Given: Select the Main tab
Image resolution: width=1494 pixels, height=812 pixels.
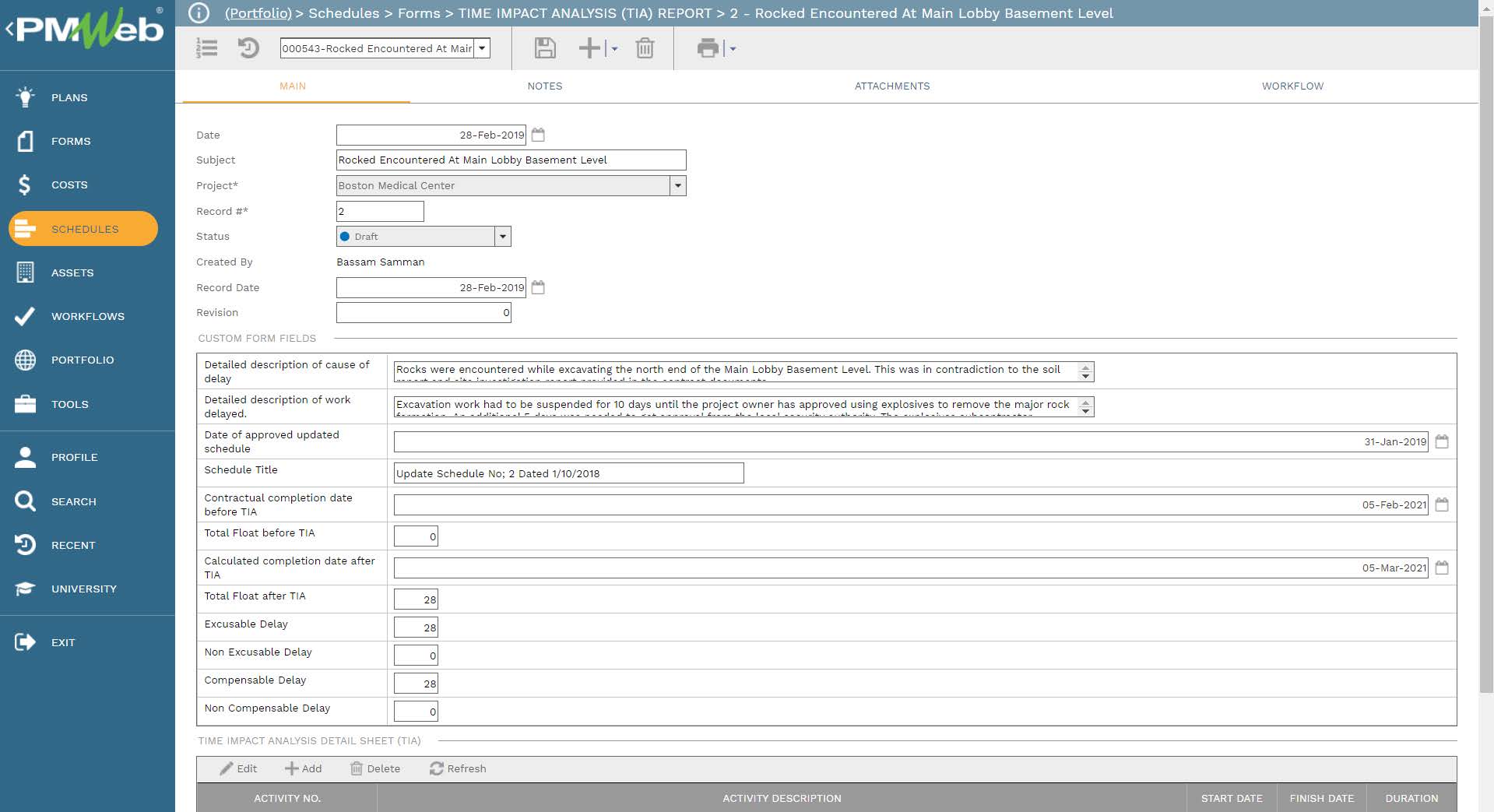Looking at the screenshot, I should pos(293,86).
